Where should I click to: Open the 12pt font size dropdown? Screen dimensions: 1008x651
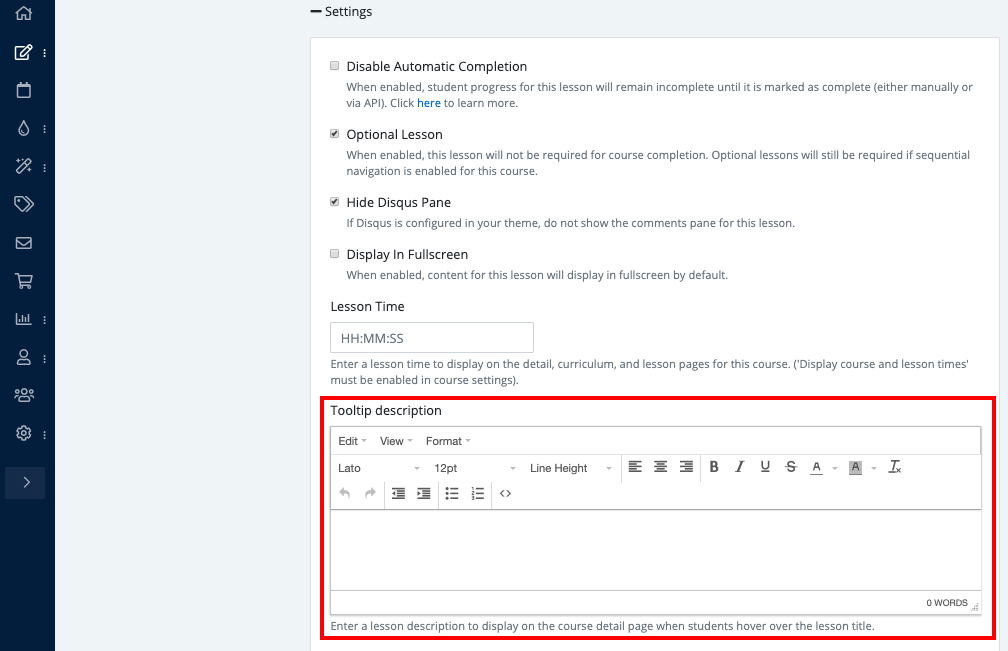pos(474,468)
